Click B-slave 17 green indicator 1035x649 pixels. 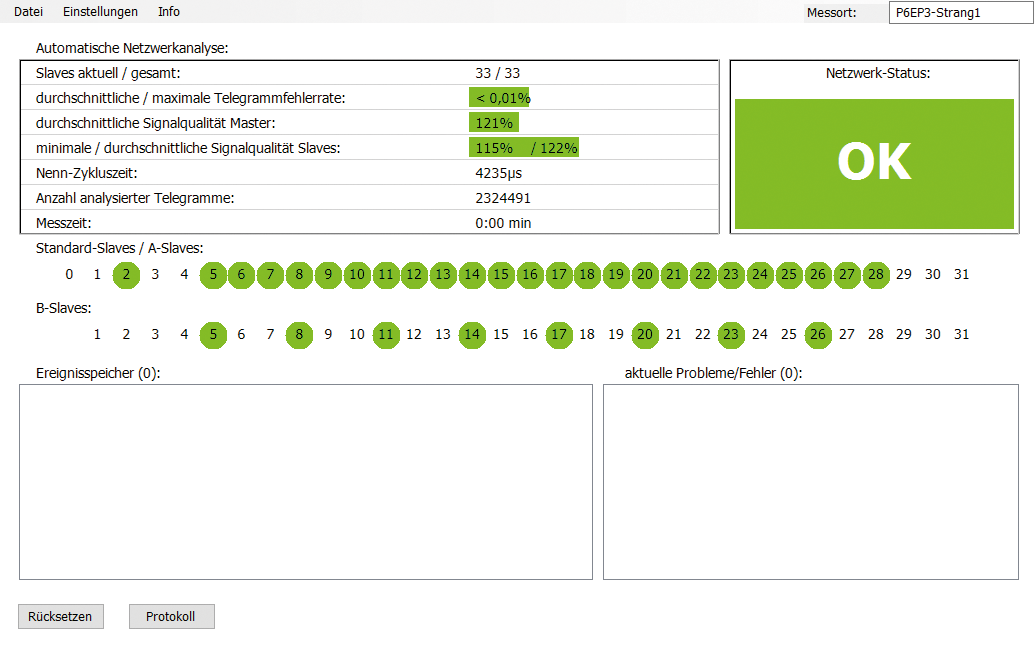pos(559,335)
